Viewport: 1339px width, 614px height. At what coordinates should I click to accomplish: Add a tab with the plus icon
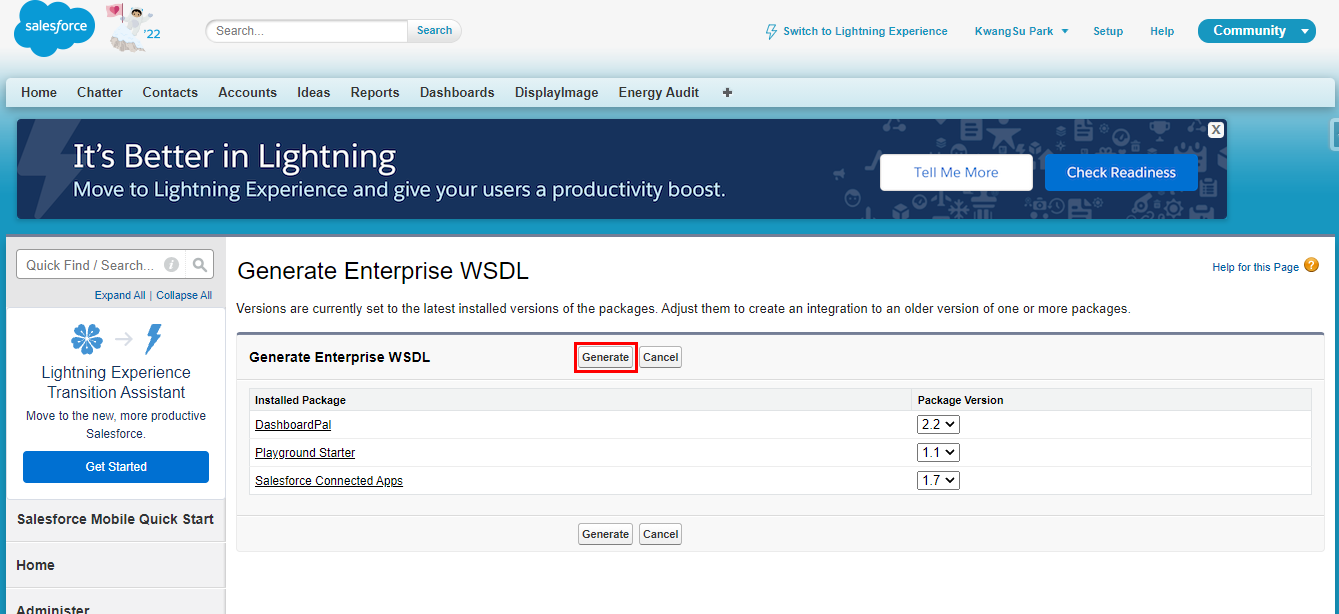(727, 92)
